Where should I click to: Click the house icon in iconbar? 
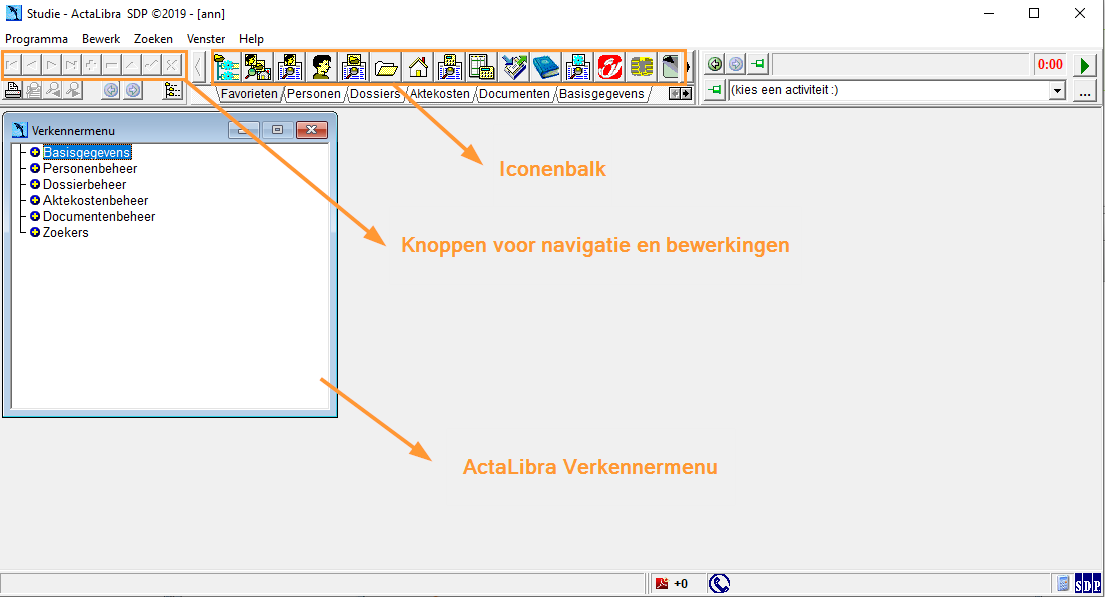(x=418, y=68)
